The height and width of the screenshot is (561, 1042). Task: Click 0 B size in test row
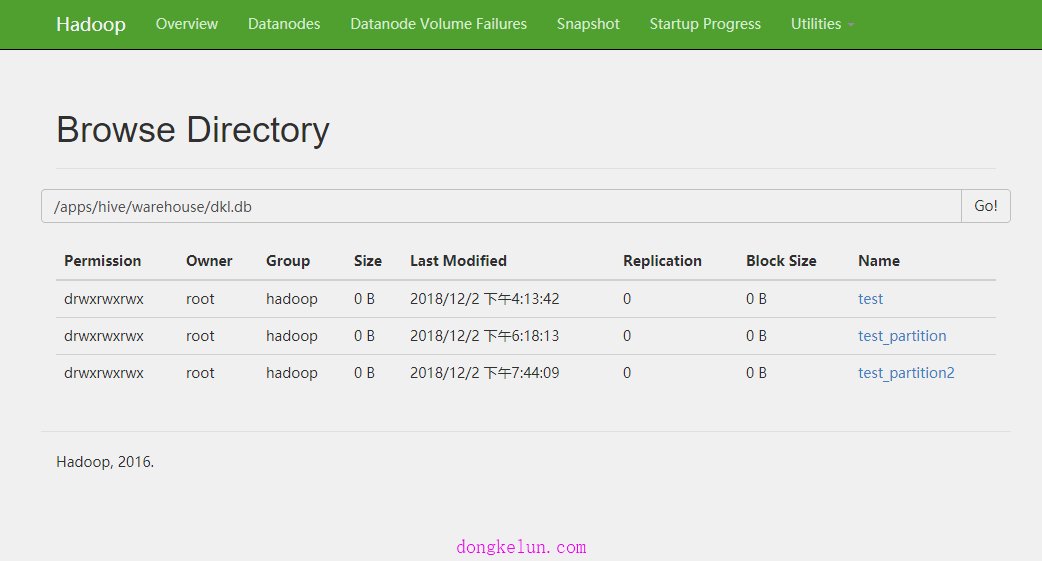coord(364,299)
